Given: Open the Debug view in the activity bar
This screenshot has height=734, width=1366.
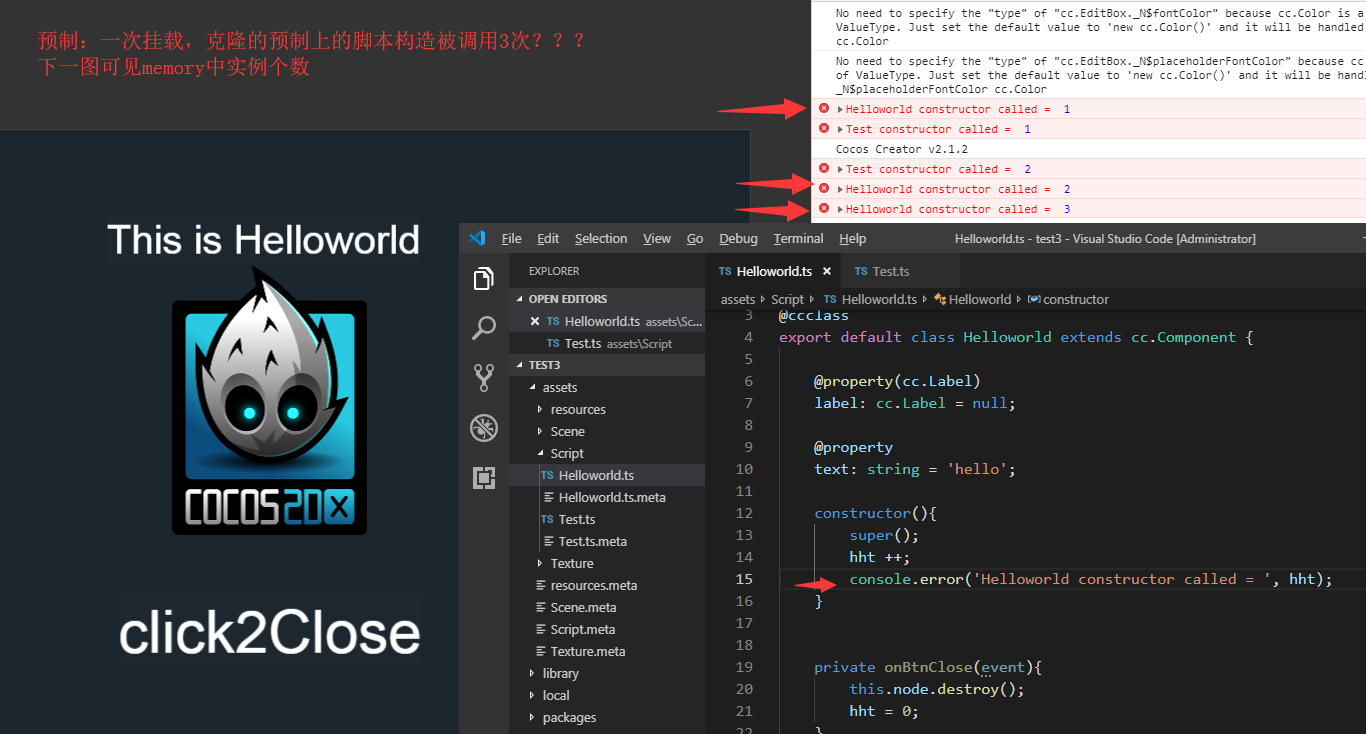Looking at the screenshot, I should (x=484, y=428).
